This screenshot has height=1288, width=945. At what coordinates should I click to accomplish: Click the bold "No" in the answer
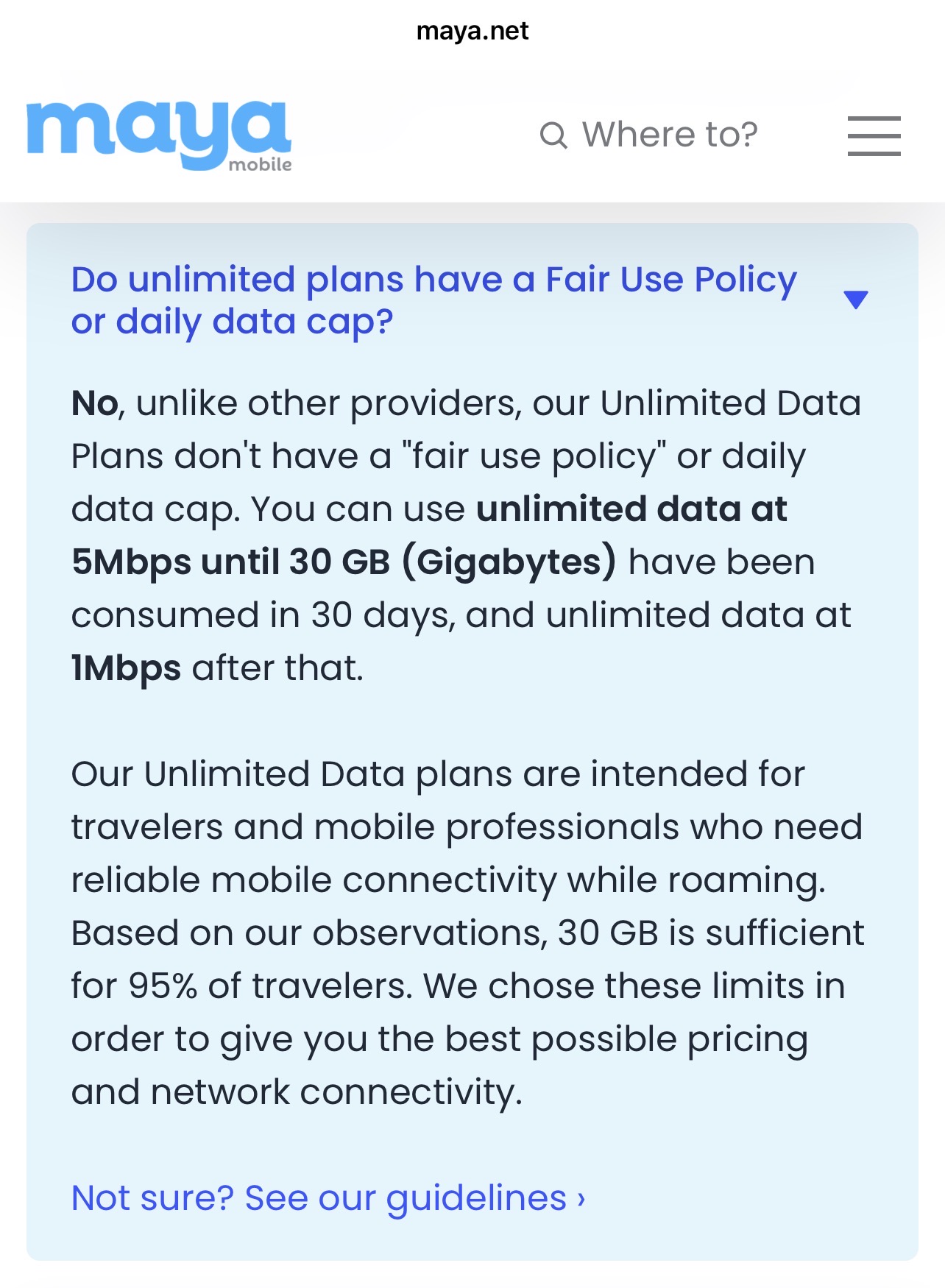click(x=95, y=403)
